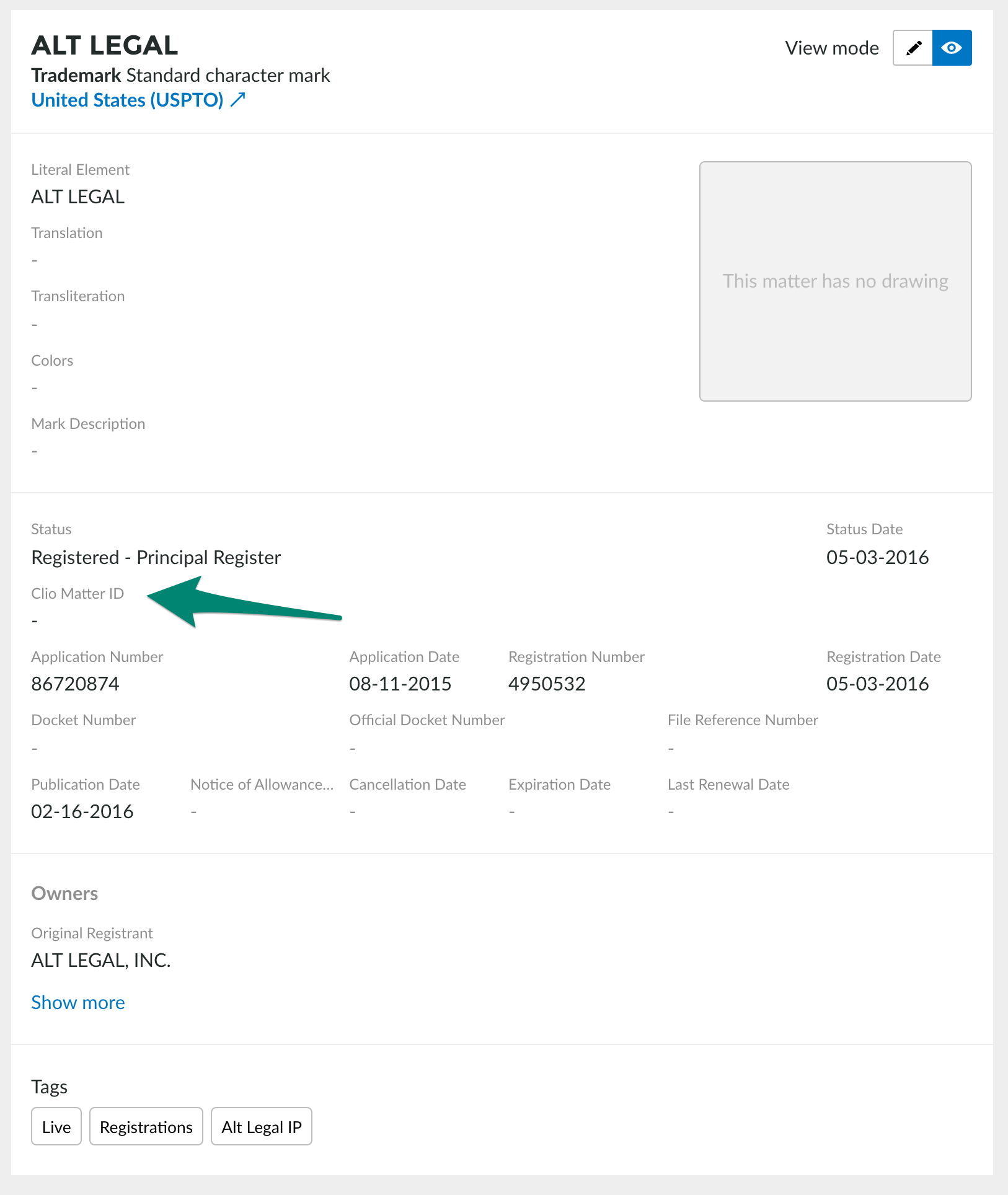Click Status Date value 05-03-2016
1008x1195 pixels.
(x=877, y=557)
